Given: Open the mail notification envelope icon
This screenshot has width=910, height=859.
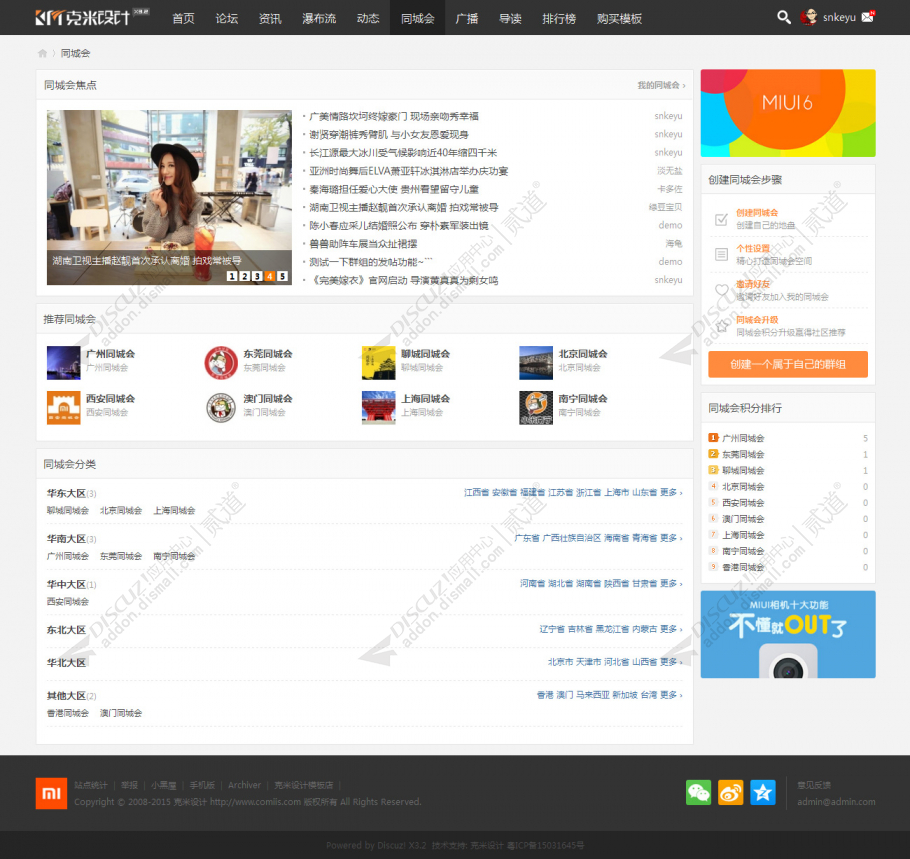Looking at the screenshot, I should 868,17.
